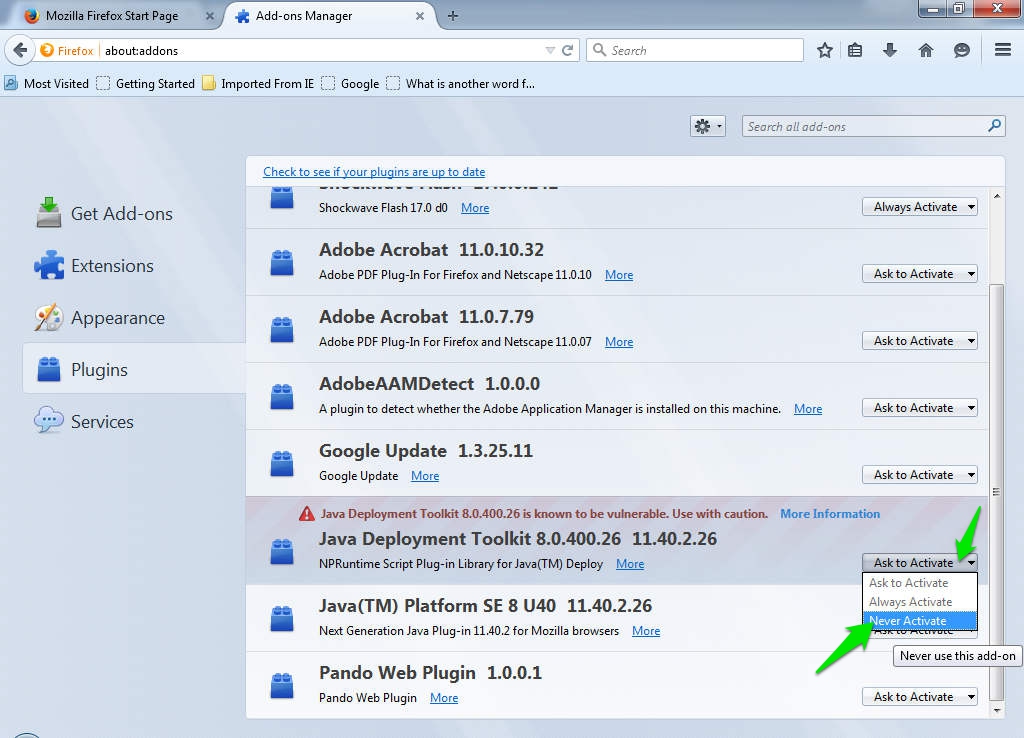Close the Add-ons Manager tab
This screenshot has height=738, width=1024.
point(420,16)
